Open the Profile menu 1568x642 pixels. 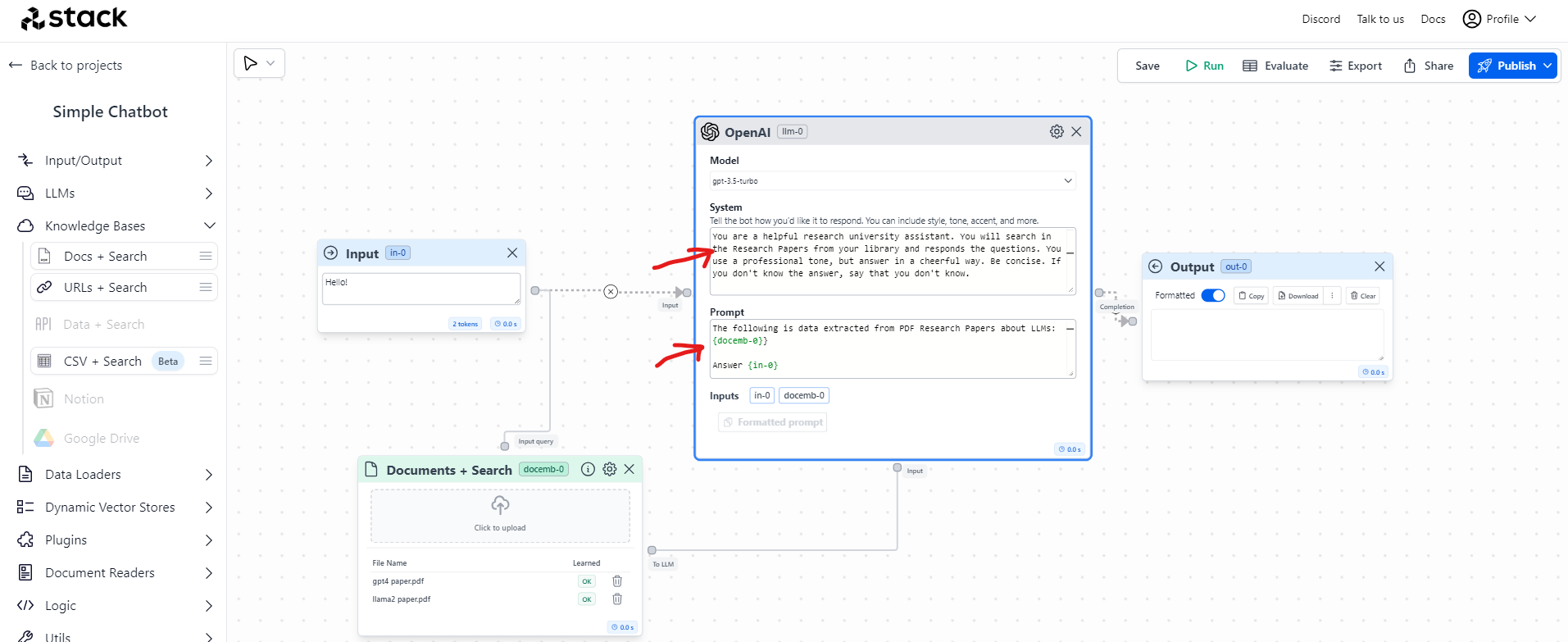point(1499,19)
